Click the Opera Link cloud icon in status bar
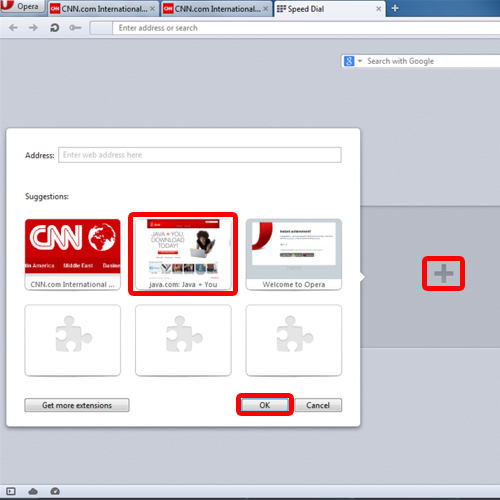 (33, 491)
